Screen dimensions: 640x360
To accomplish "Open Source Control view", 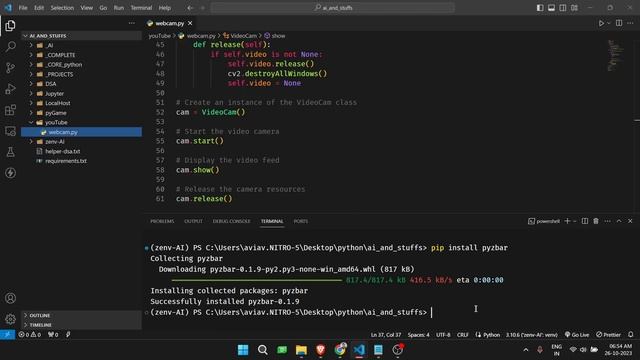I will 10,68.
